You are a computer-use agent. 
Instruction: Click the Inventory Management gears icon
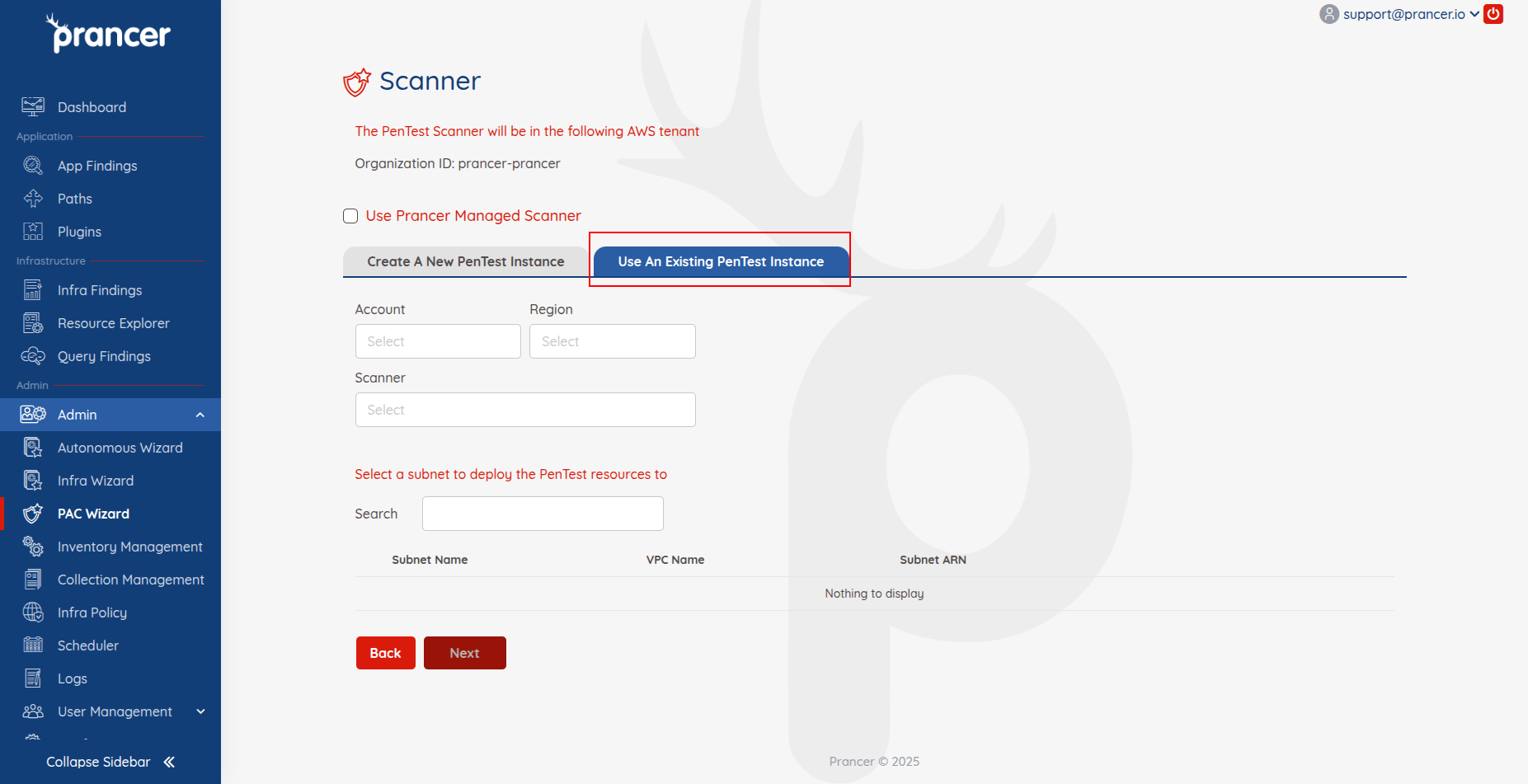click(33, 547)
